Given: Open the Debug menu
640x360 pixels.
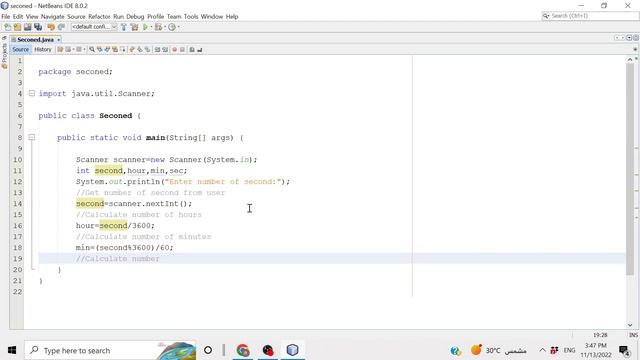Looking at the screenshot, I should pos(135,16).
